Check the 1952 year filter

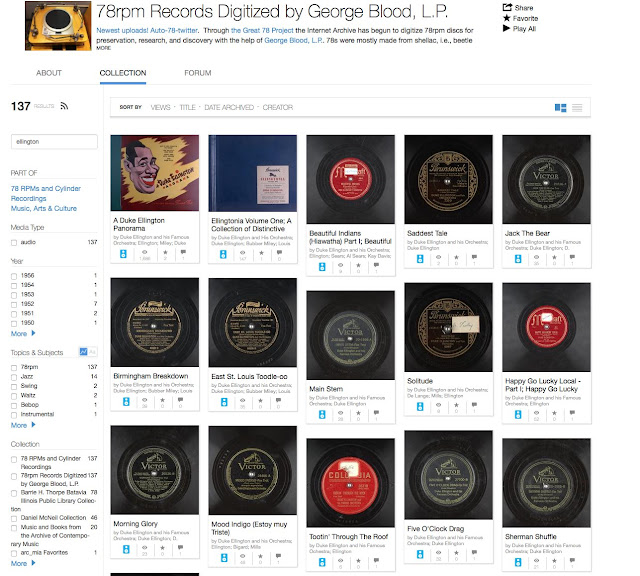(14, 305)
